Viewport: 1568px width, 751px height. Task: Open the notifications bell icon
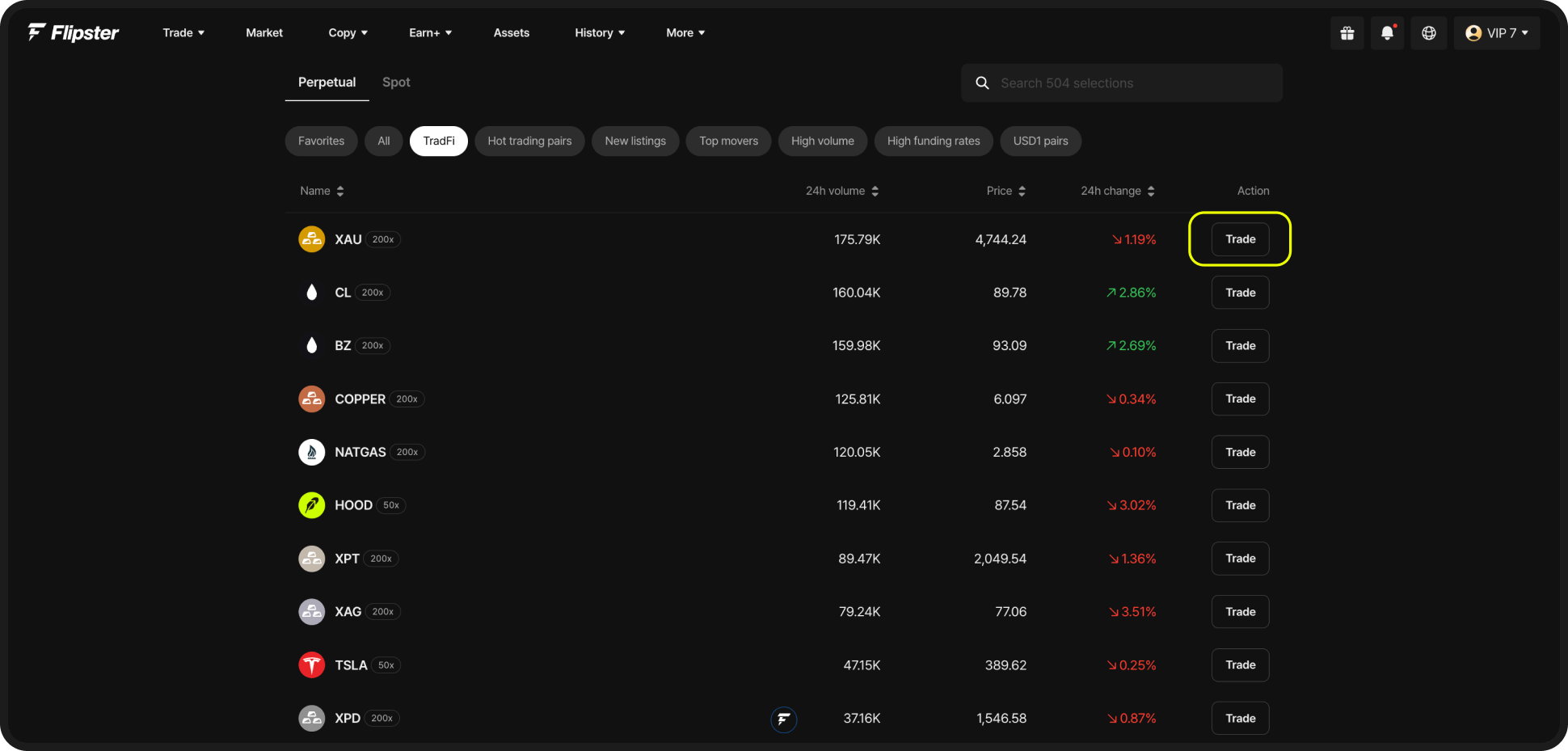1387,33
